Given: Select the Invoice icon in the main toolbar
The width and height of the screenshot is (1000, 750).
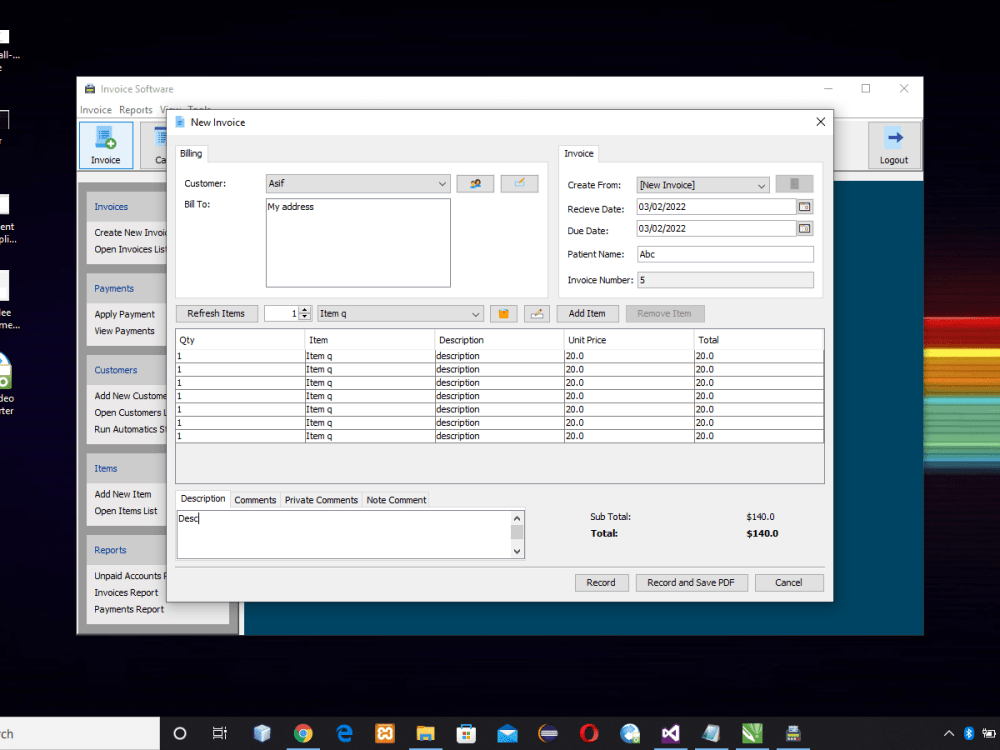Looking at the screenshot, I should point(105,146).
